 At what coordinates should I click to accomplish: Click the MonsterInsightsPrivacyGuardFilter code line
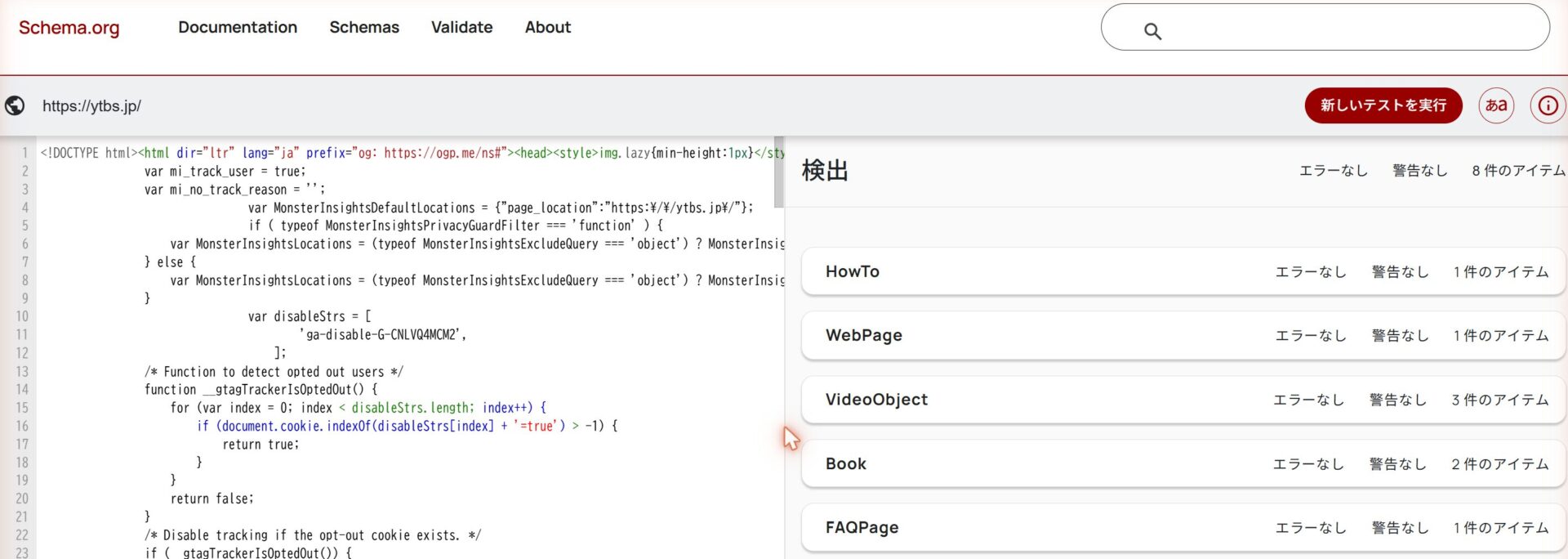[x=457, y=226]
